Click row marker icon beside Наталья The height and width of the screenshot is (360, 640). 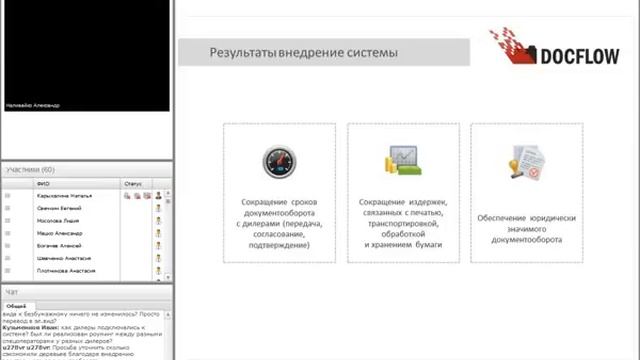coord(7,196)
